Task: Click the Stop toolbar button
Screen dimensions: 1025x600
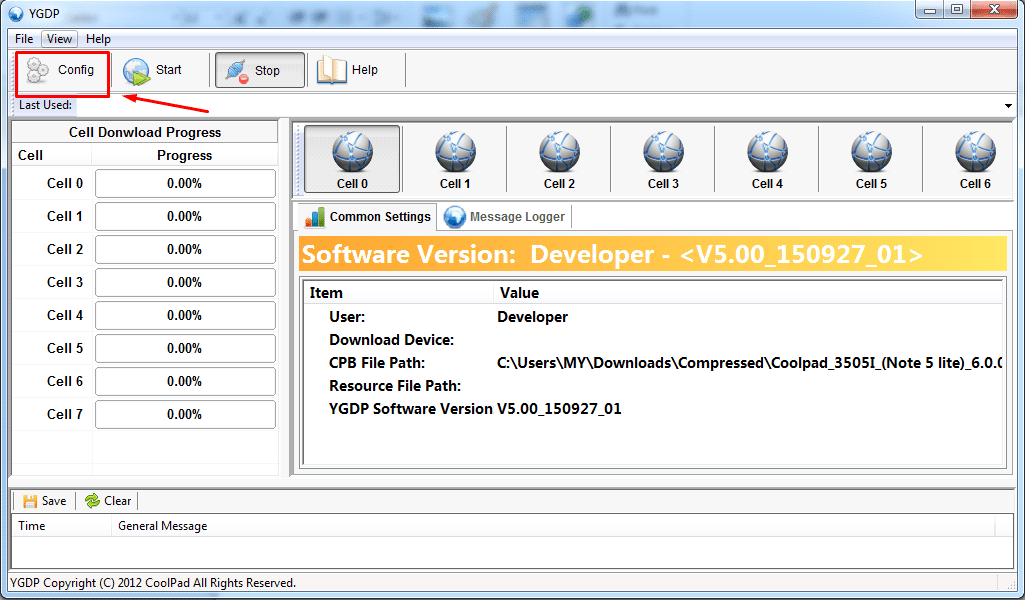Action: coord(260,70)
